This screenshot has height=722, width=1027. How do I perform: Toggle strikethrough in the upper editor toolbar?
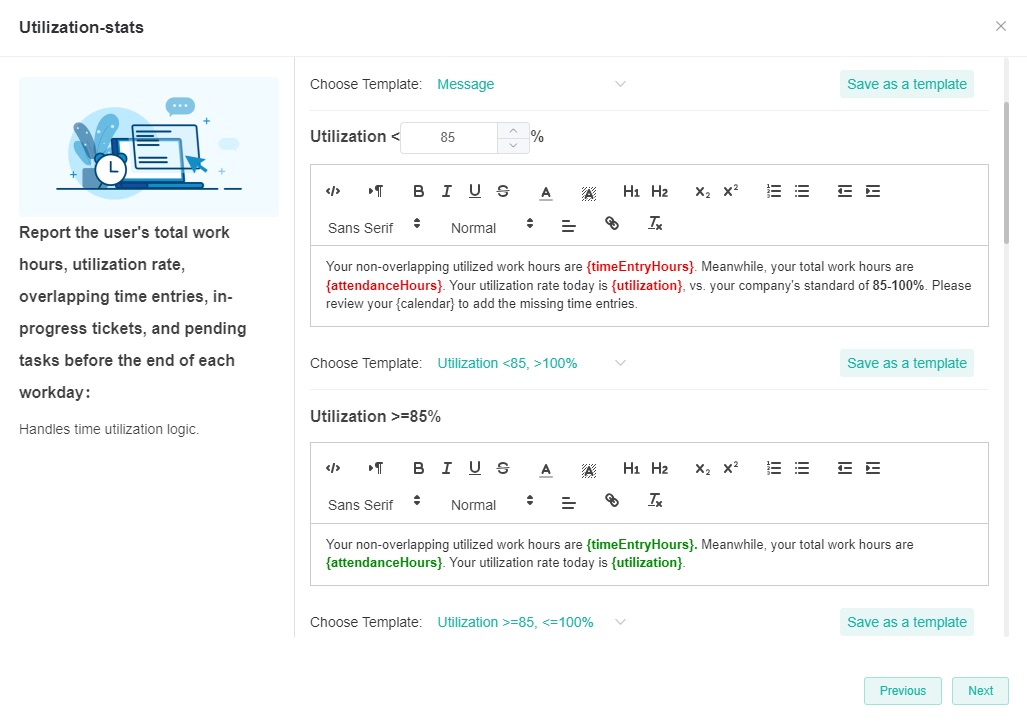click(503, 191)
